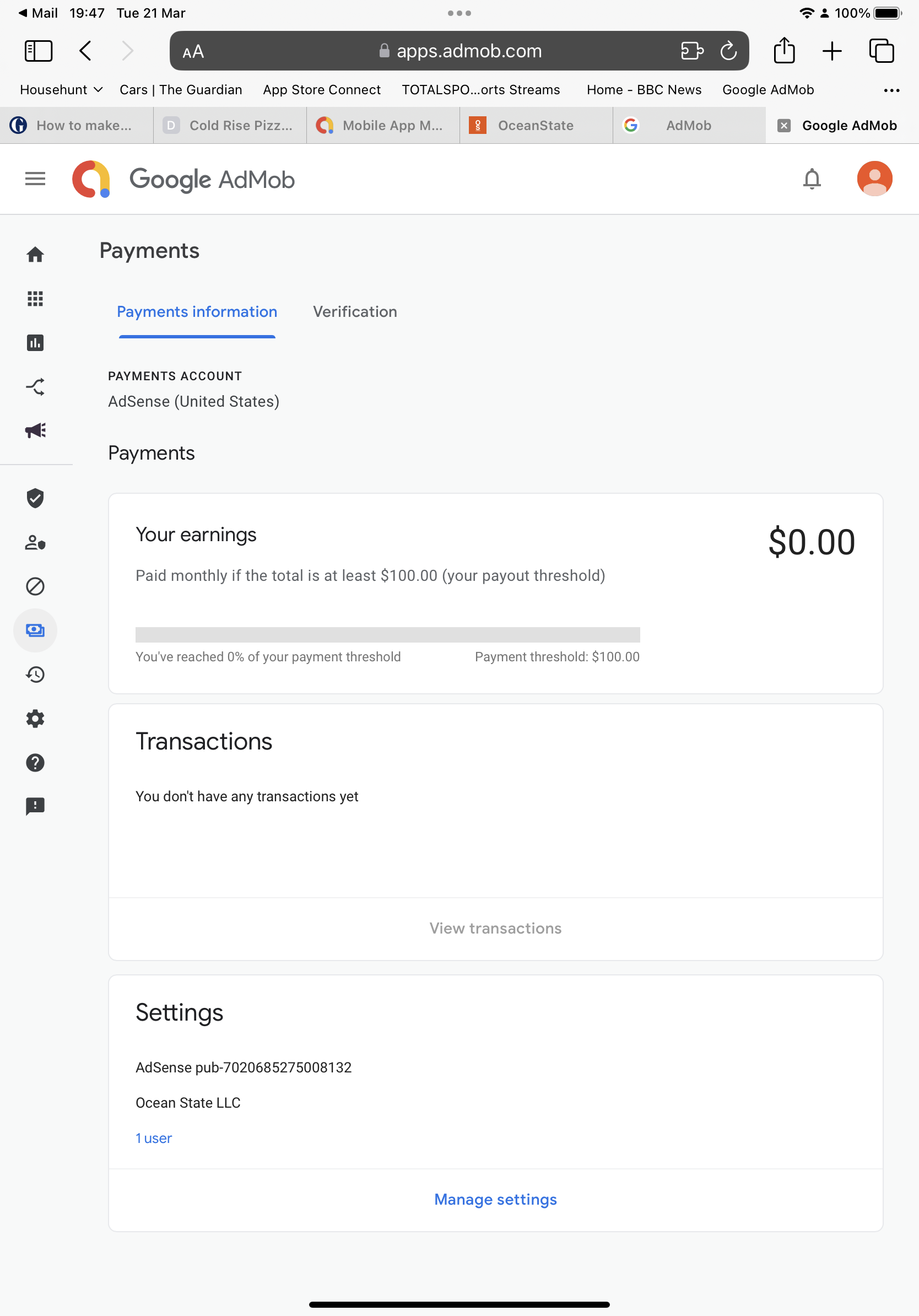Screen dimensions: 919x1316
Task: Select the Campaigns megaphone icon
Action: (x=35, y=430)
